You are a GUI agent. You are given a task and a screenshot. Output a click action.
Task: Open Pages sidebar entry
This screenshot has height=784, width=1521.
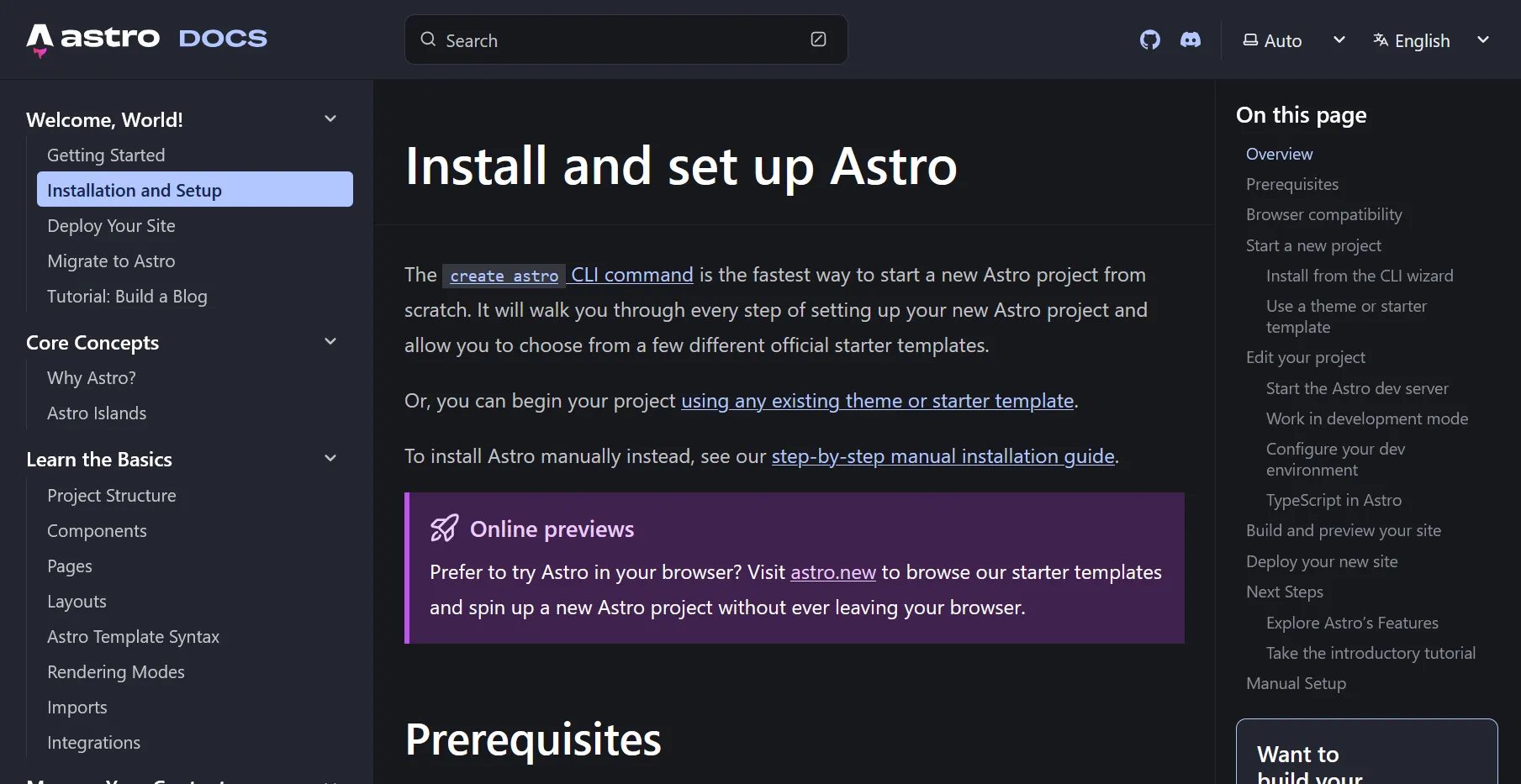tap(70, 566)
